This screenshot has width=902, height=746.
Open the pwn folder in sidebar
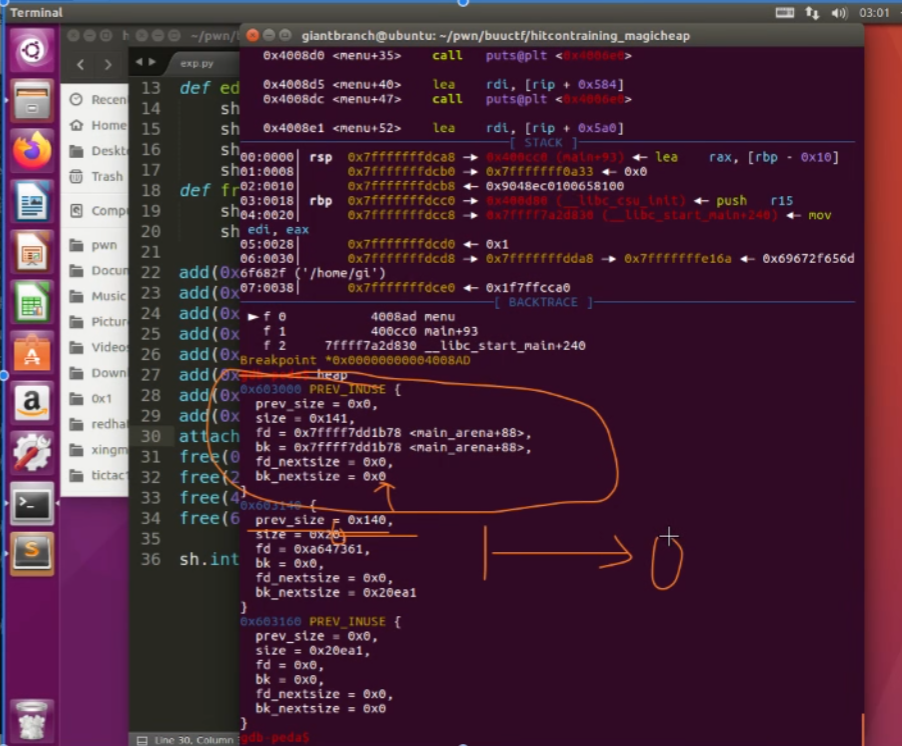tap(103, 245)
